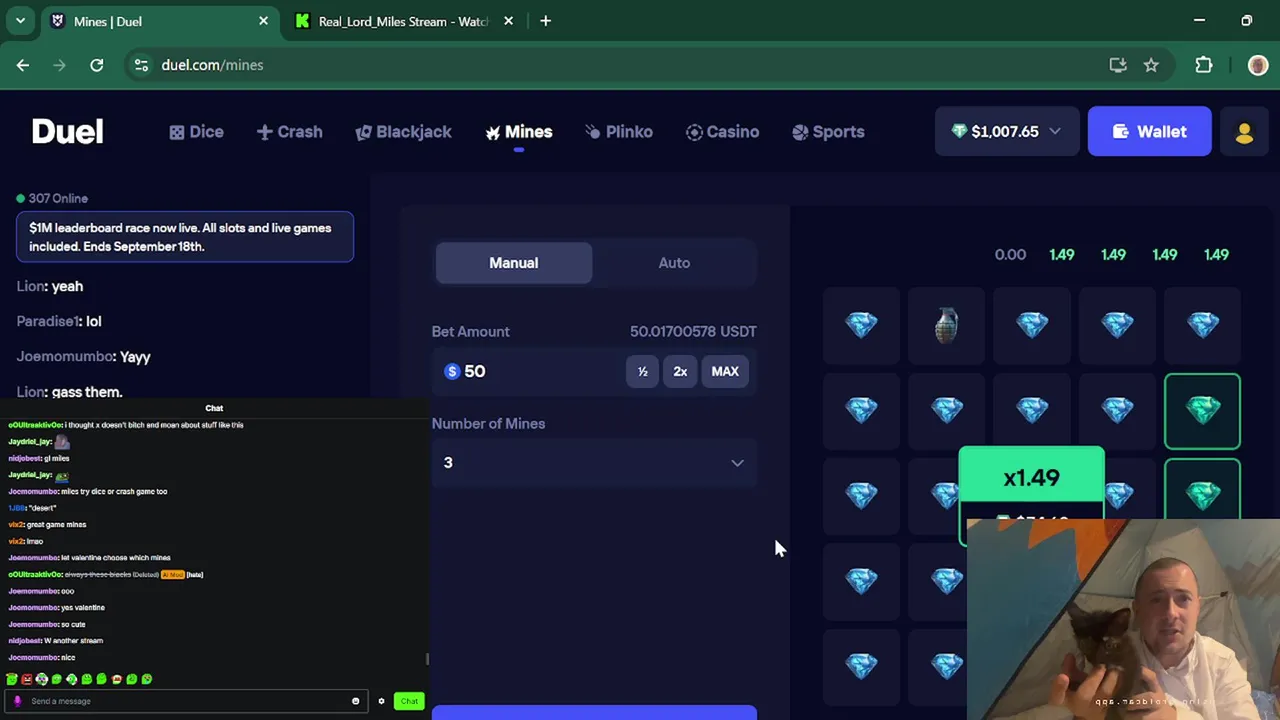Close the Real_Lord_Miles Stream tab
Image resolution: width=1280 pixels, height=720 pixels.
[x=508, y=21]
